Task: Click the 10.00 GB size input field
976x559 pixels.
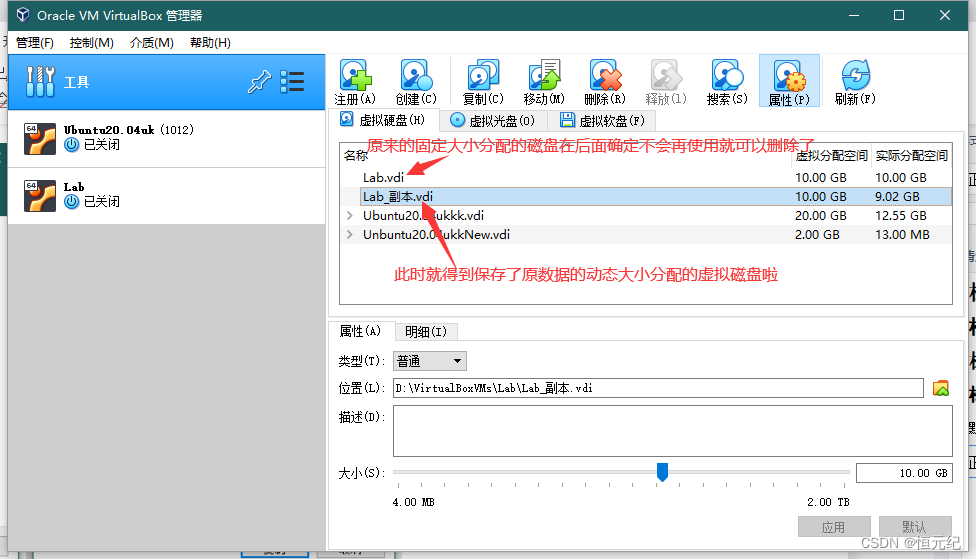Action: click(904, 473)
